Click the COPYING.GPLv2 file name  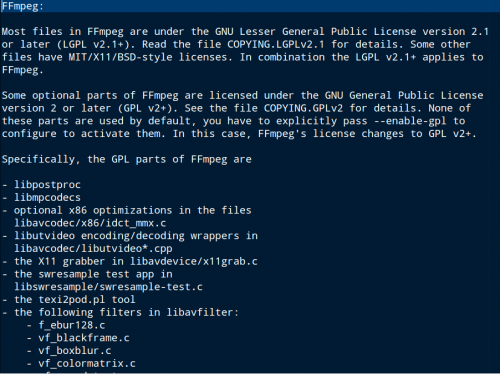[303, 108]
